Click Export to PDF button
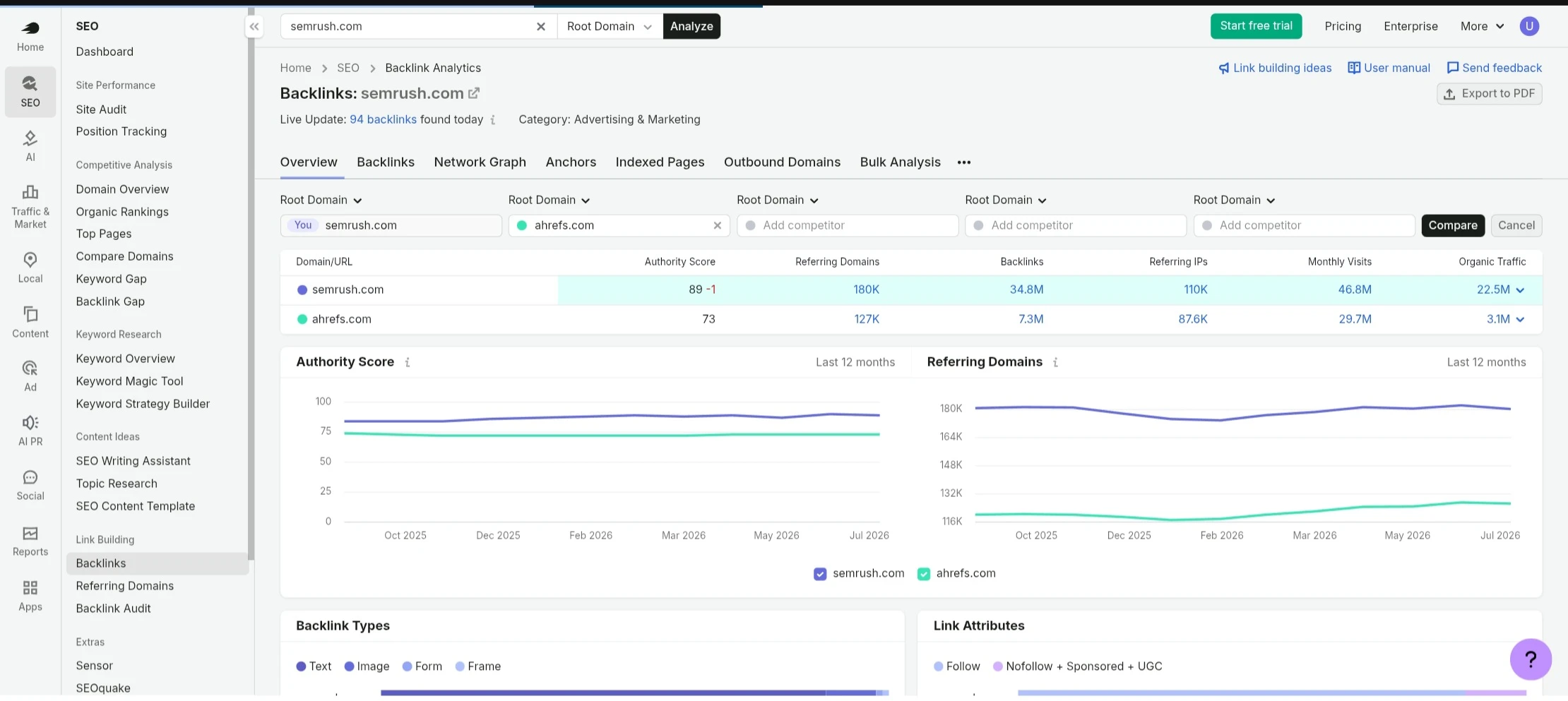 tap(1490, 94)
